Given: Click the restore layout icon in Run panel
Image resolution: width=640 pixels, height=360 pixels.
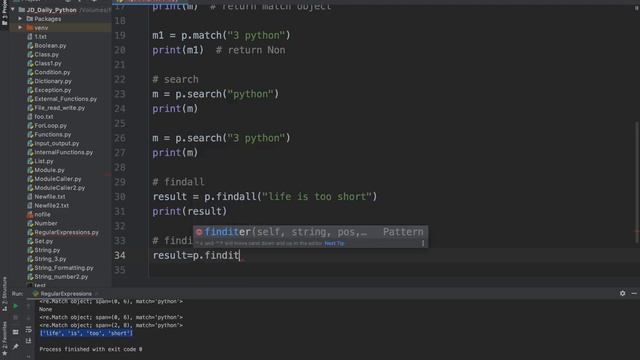Looking at the screenshot, I should (x=15, y=332).
